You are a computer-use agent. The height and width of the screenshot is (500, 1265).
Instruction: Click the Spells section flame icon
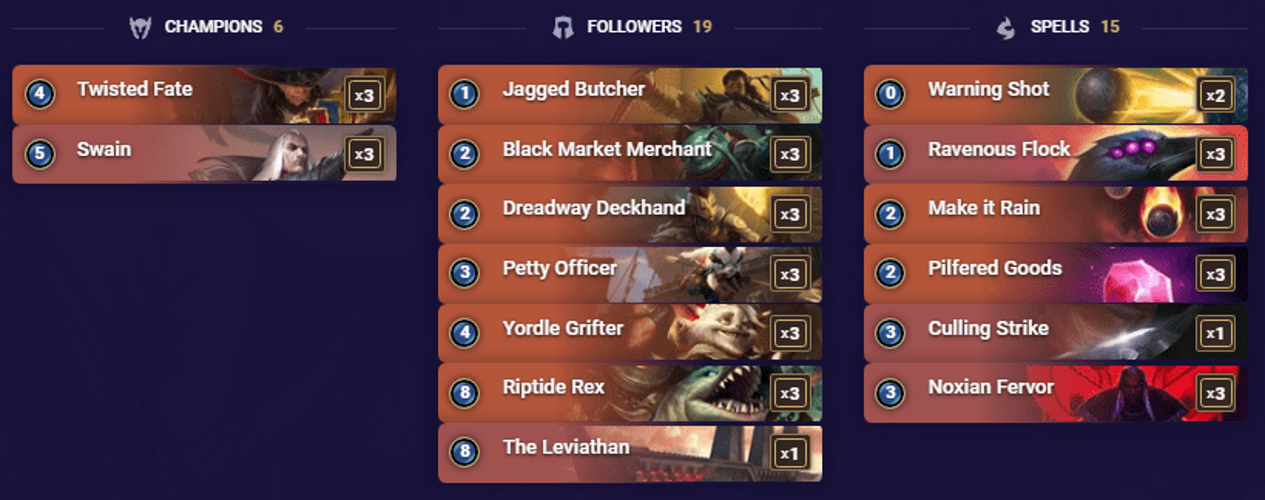point(1006,27)
